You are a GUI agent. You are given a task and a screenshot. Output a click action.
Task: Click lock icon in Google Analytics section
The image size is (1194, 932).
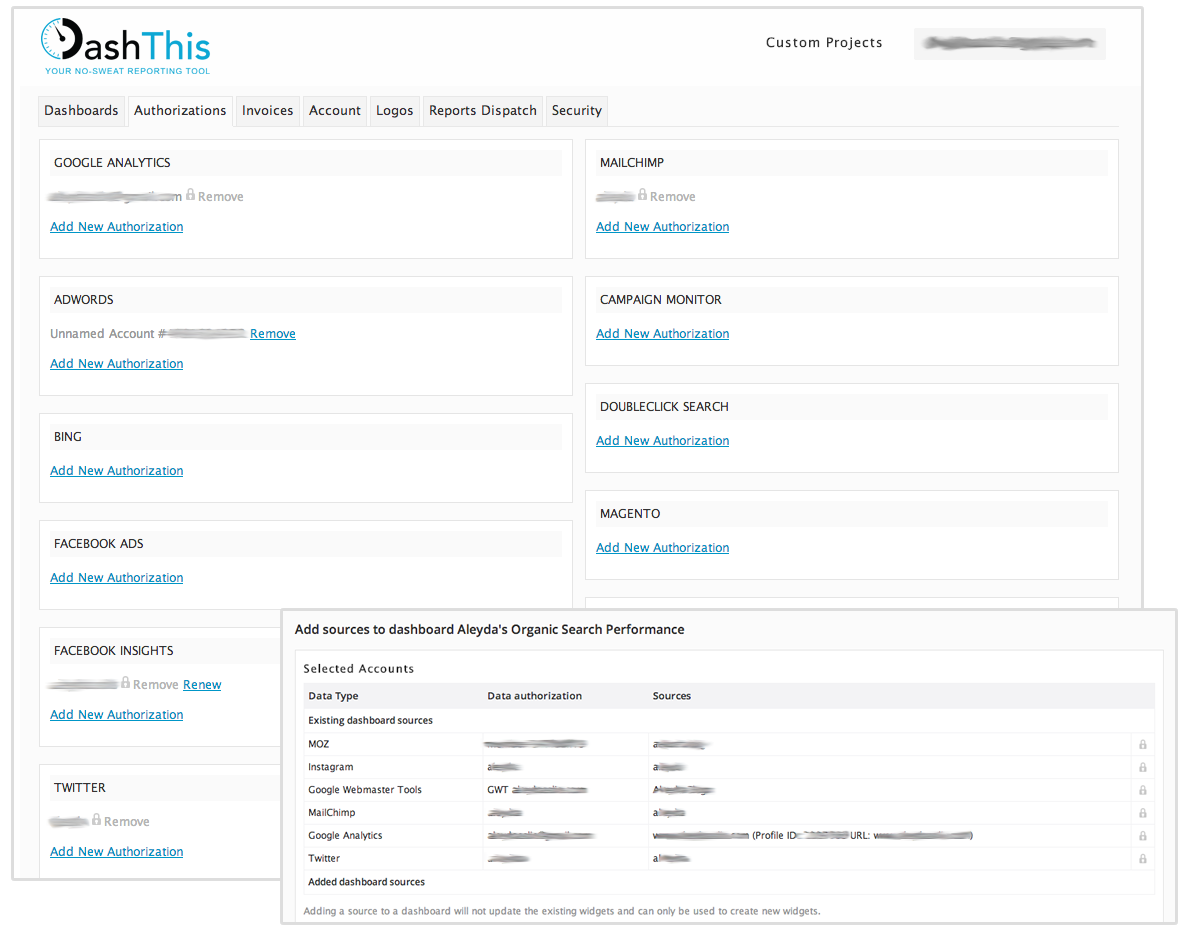(x=190, y=195)
